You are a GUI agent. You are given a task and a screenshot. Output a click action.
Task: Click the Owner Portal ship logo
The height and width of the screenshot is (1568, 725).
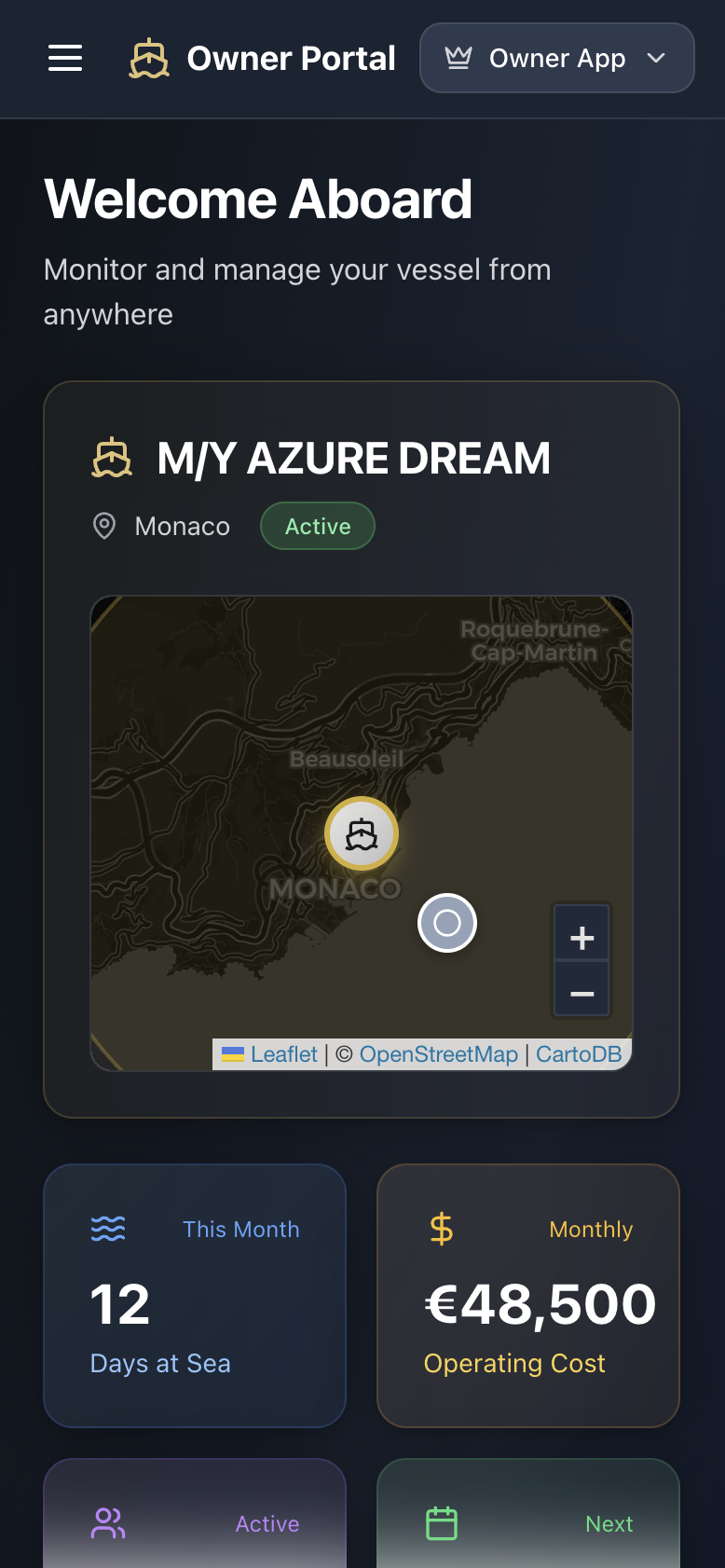click(149, 59)
